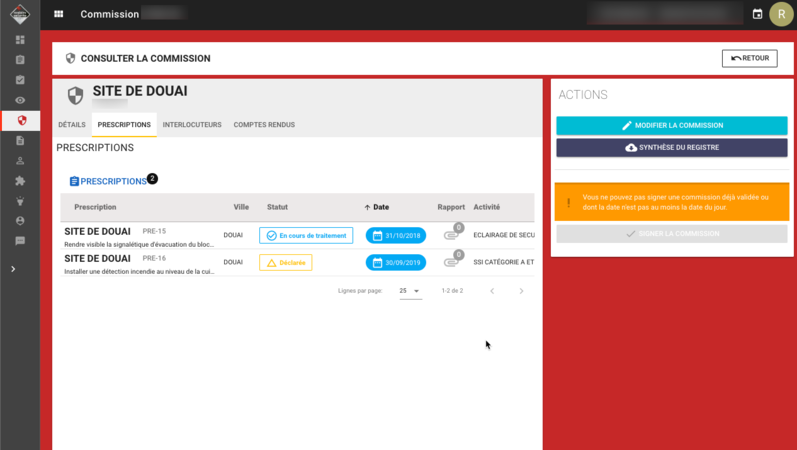Open the calendar icon in top bar
797x450 pixels.
(x=757, y=14)
